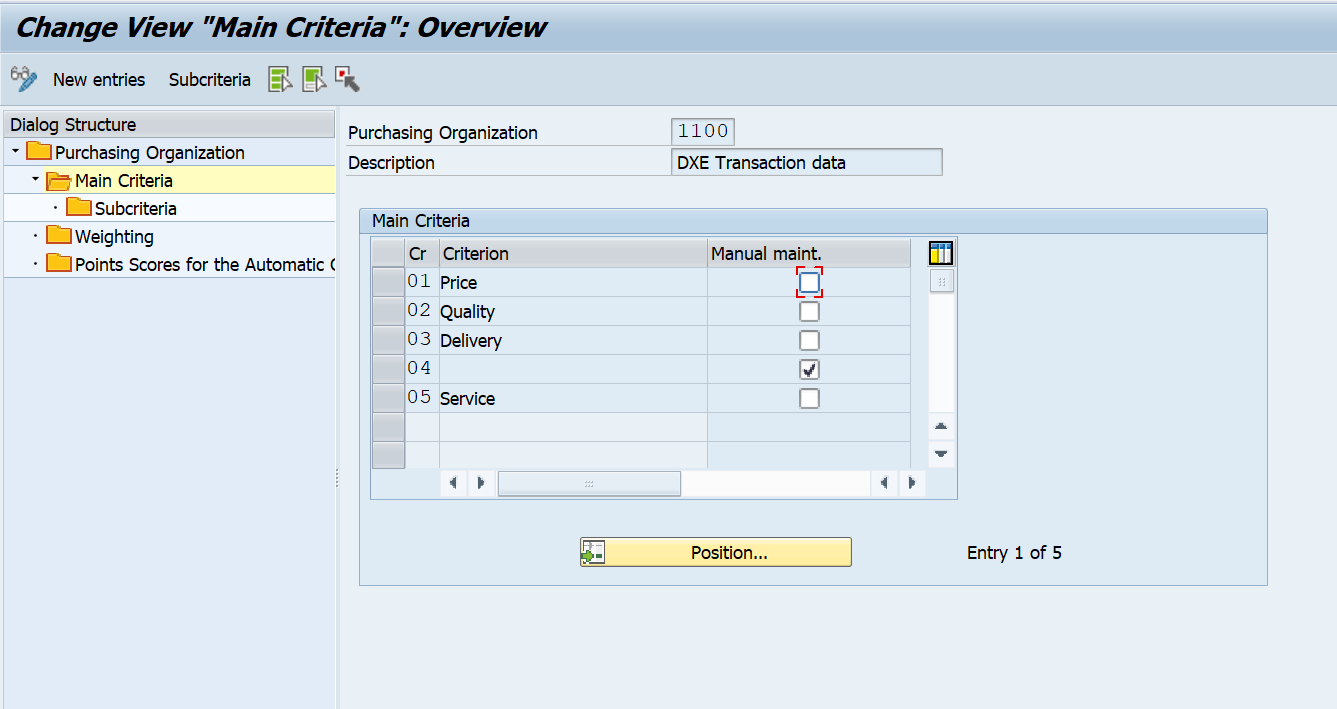Click the Deselect All toolbar icon

[347, 80]
